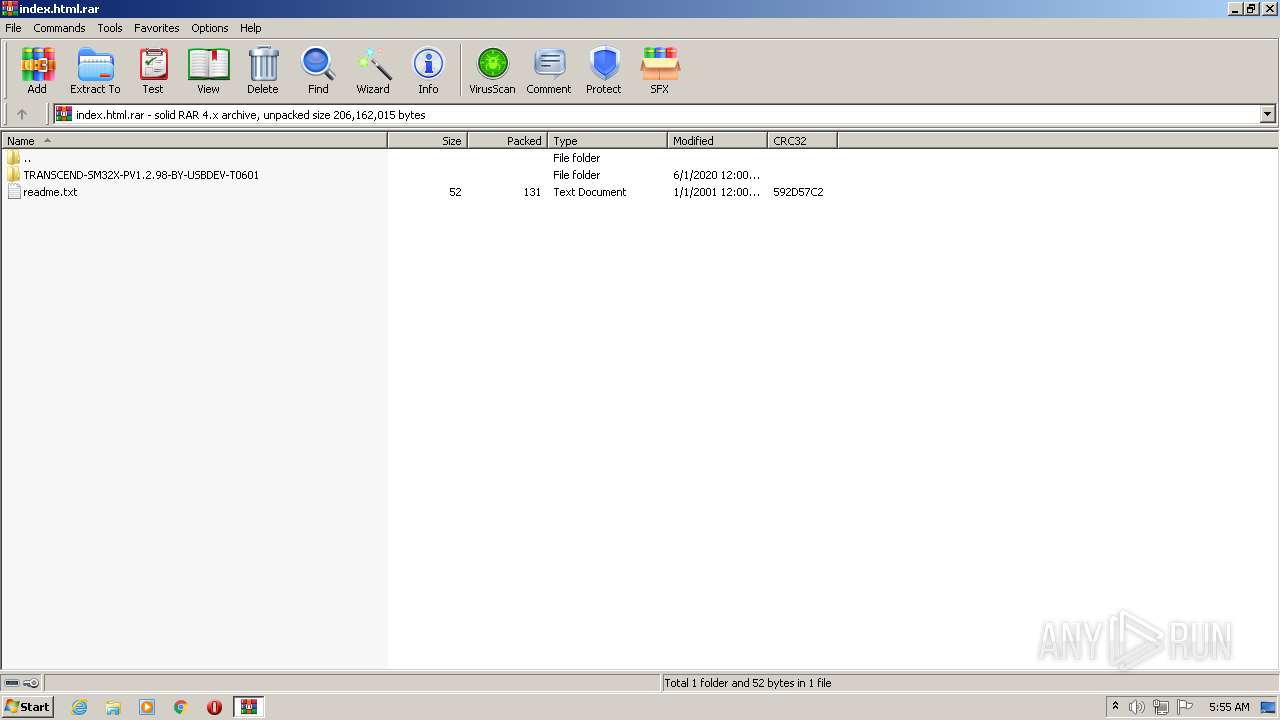Screen dimensions: 1280x720
Task: Click the Extract To toolbar icon
Action: click(95, 71)
